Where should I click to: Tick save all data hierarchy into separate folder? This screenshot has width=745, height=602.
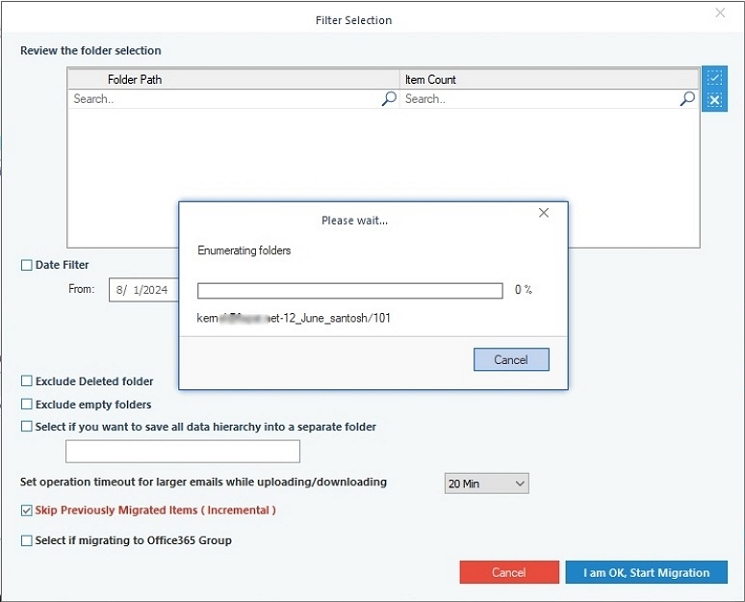point(27,427)
